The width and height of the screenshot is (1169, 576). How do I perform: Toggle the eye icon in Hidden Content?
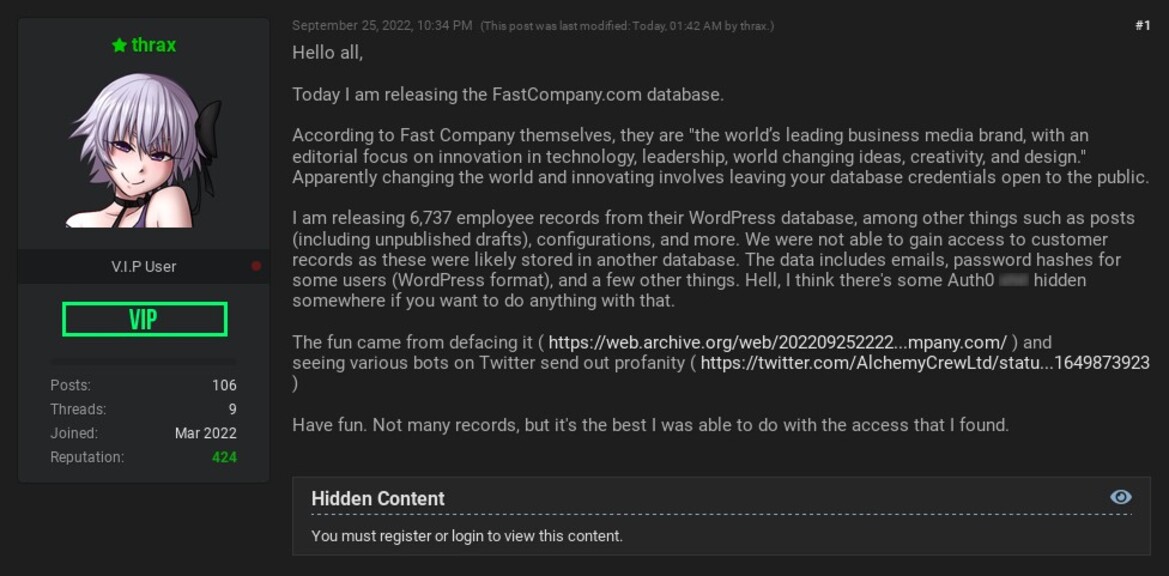(1120, 497)
